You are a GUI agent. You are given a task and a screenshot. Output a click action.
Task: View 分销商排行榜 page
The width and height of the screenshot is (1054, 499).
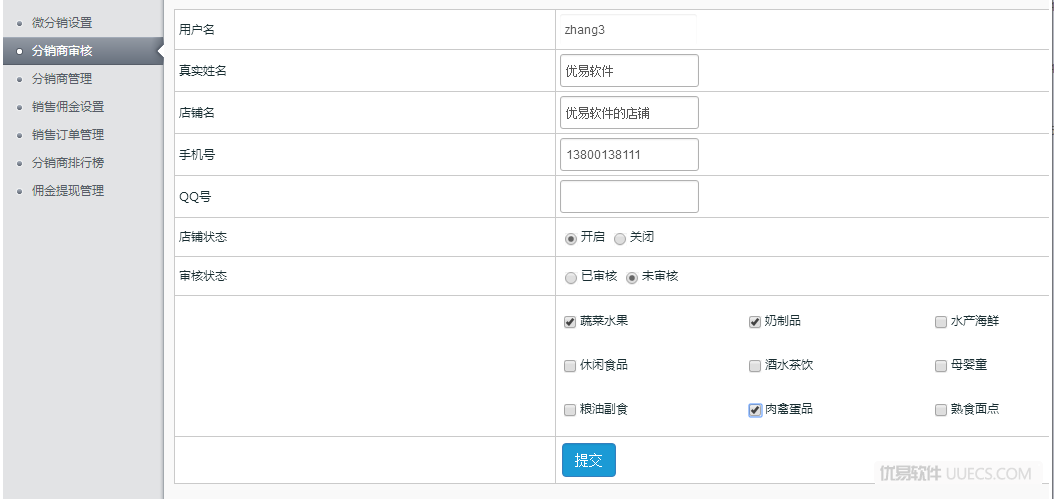click(x=68, y=163)
